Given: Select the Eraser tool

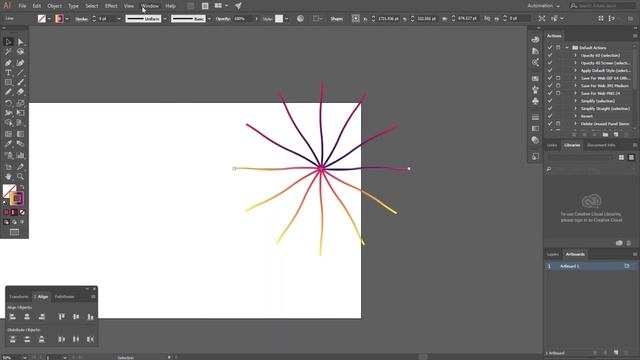Looking at the screenshot, I should pos(20,92).
